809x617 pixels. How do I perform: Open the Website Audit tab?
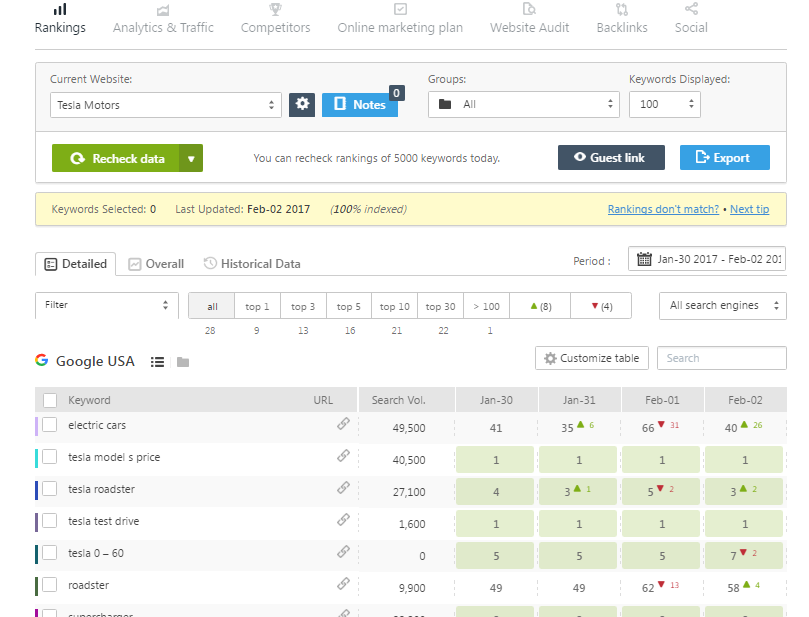click(529, 19)
